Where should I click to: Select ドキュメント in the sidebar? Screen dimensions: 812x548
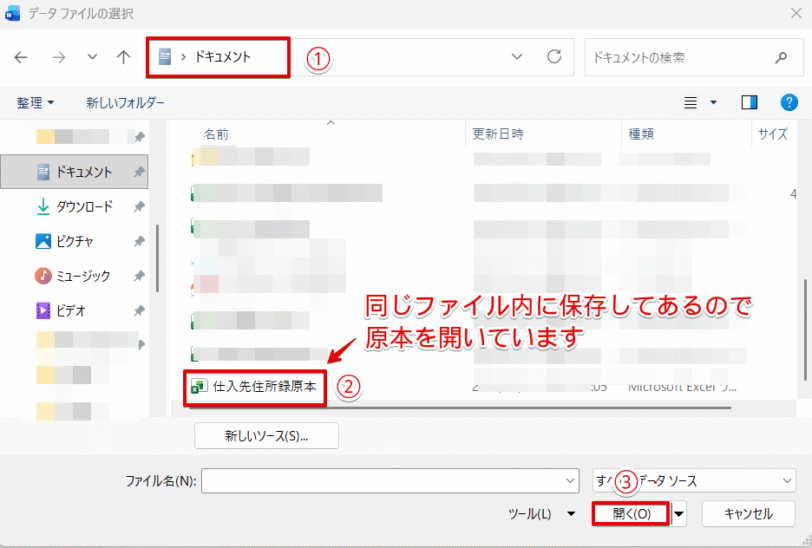pos(74,171)
